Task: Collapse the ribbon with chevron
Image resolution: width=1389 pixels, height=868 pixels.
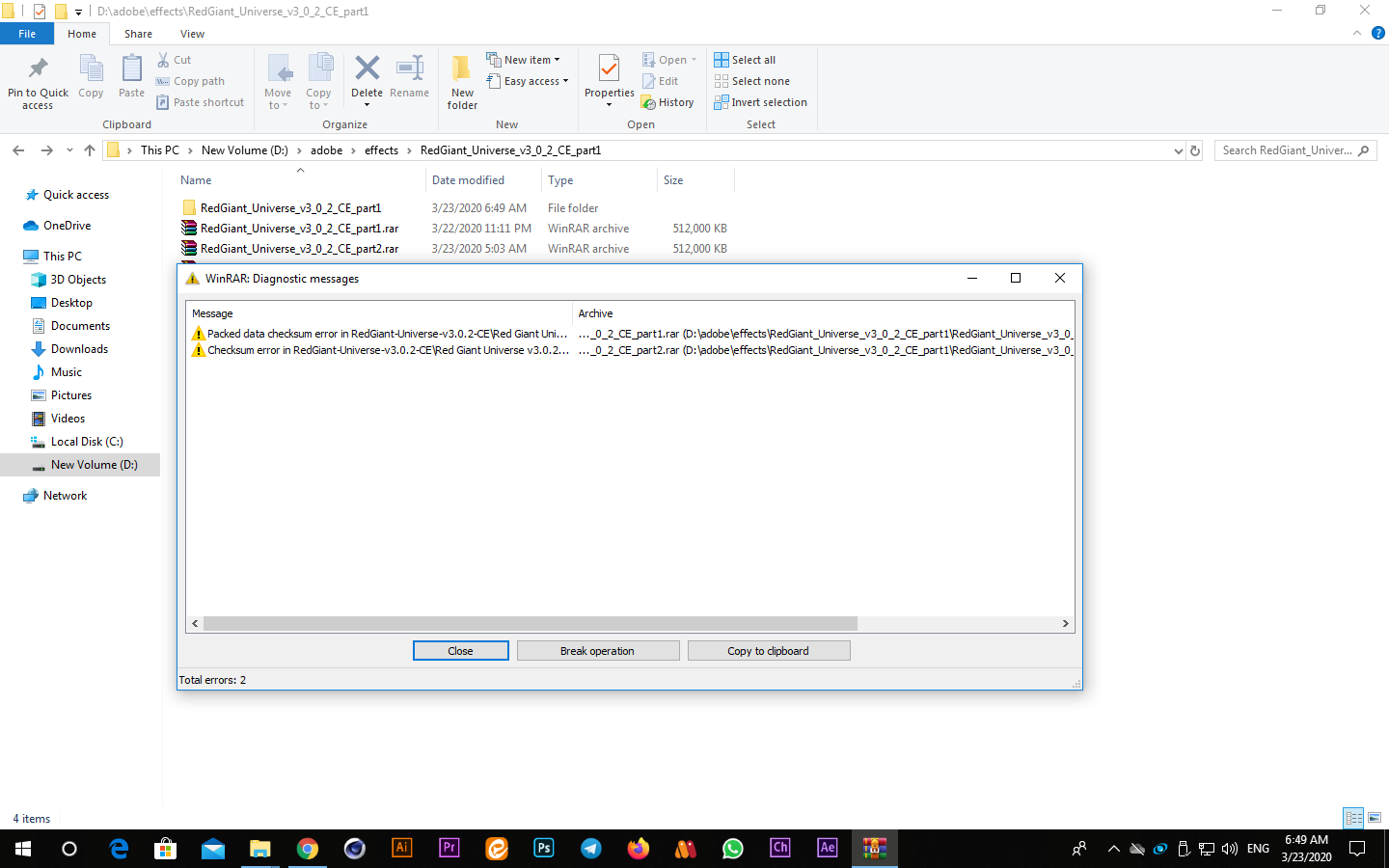Action: tap(1357, 33)
